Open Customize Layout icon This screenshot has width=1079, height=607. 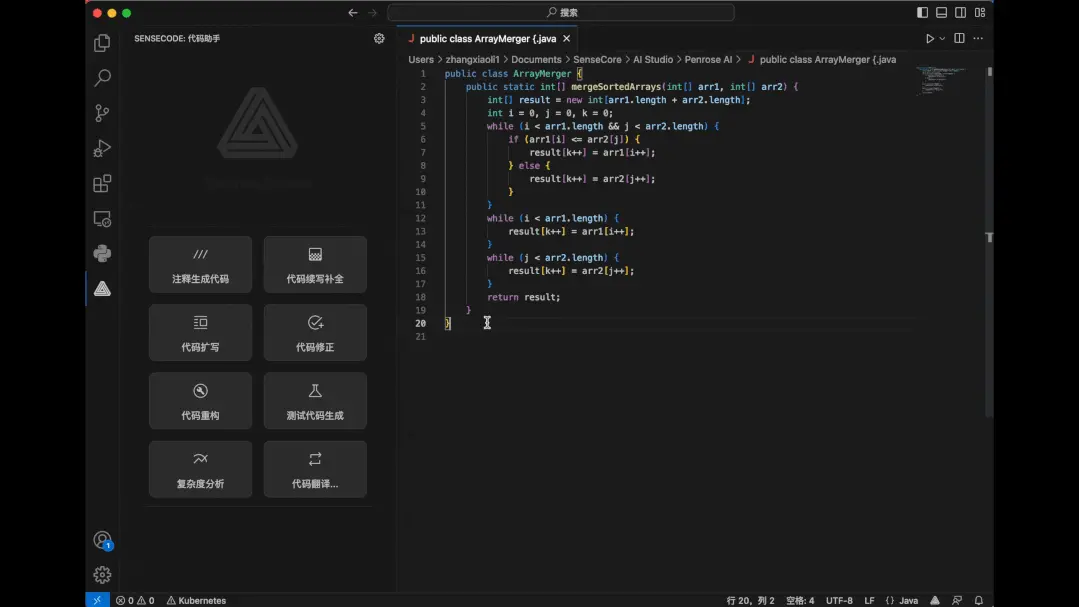pos(980,12)
